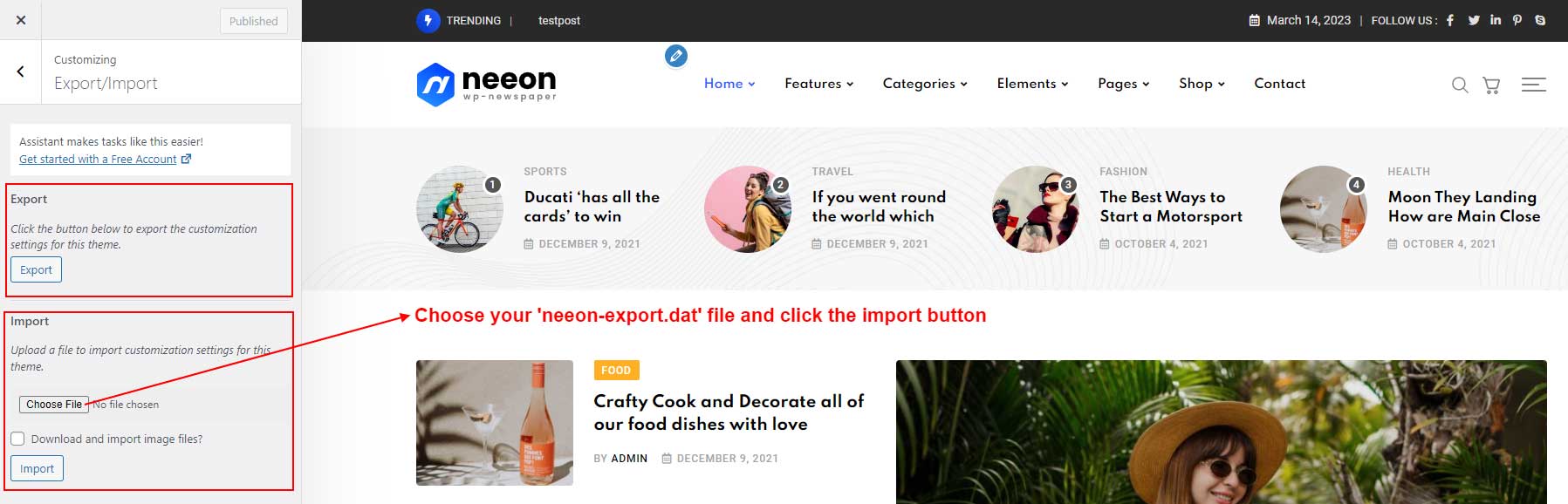Click the Ducati post date December 9, 2021
The width and height of the screenshot is (1568, 504).
click(589, 244)
